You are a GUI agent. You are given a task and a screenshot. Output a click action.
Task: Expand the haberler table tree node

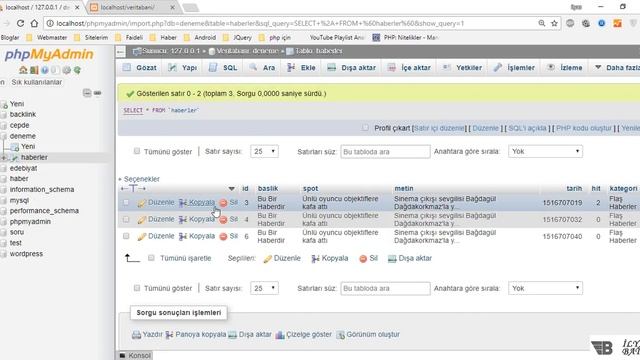coord(4,158)
